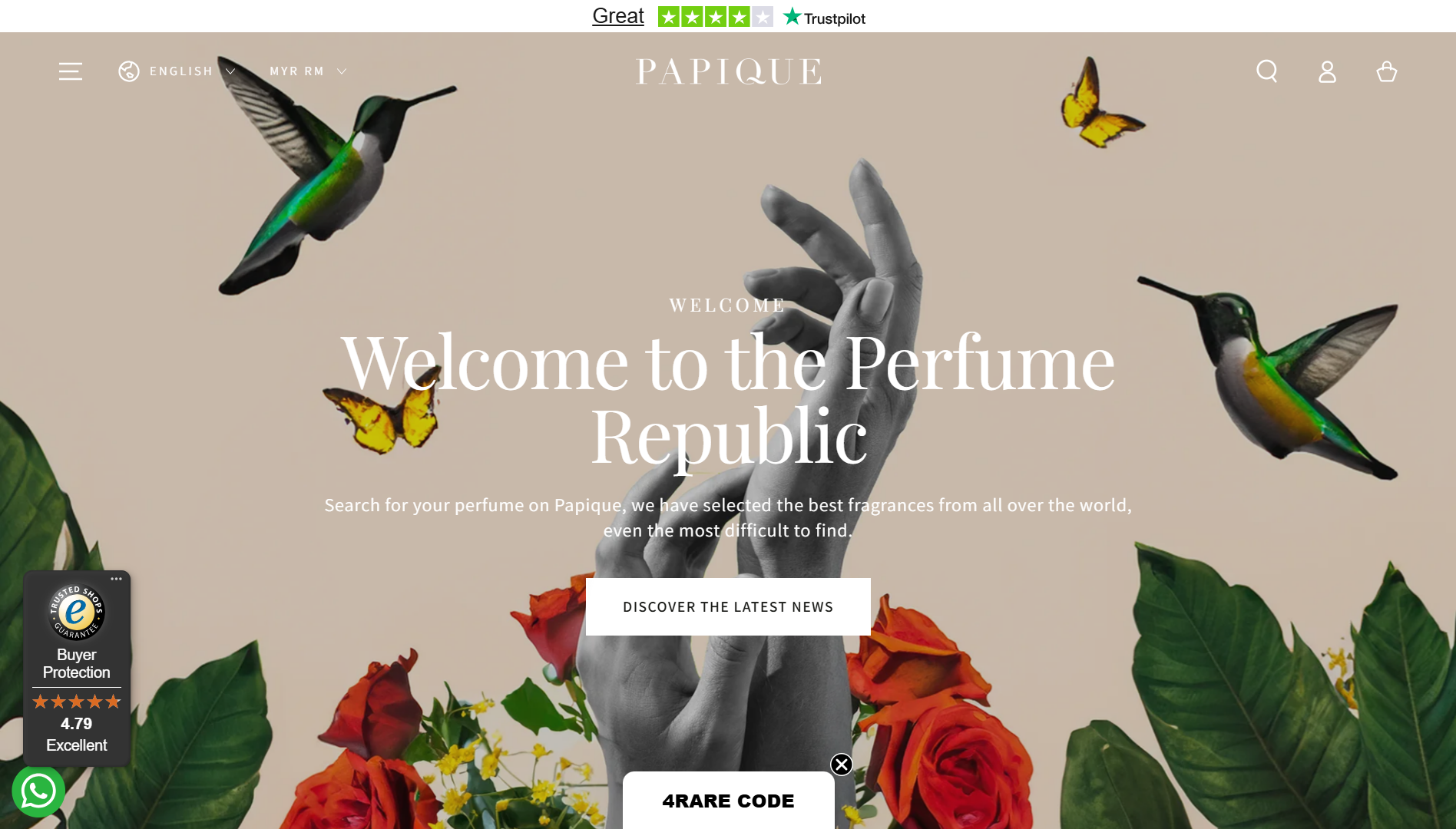This screenshot has height=829, width=1456.
Task: Open the hamburger navigation menu
Action: (71, 71)
